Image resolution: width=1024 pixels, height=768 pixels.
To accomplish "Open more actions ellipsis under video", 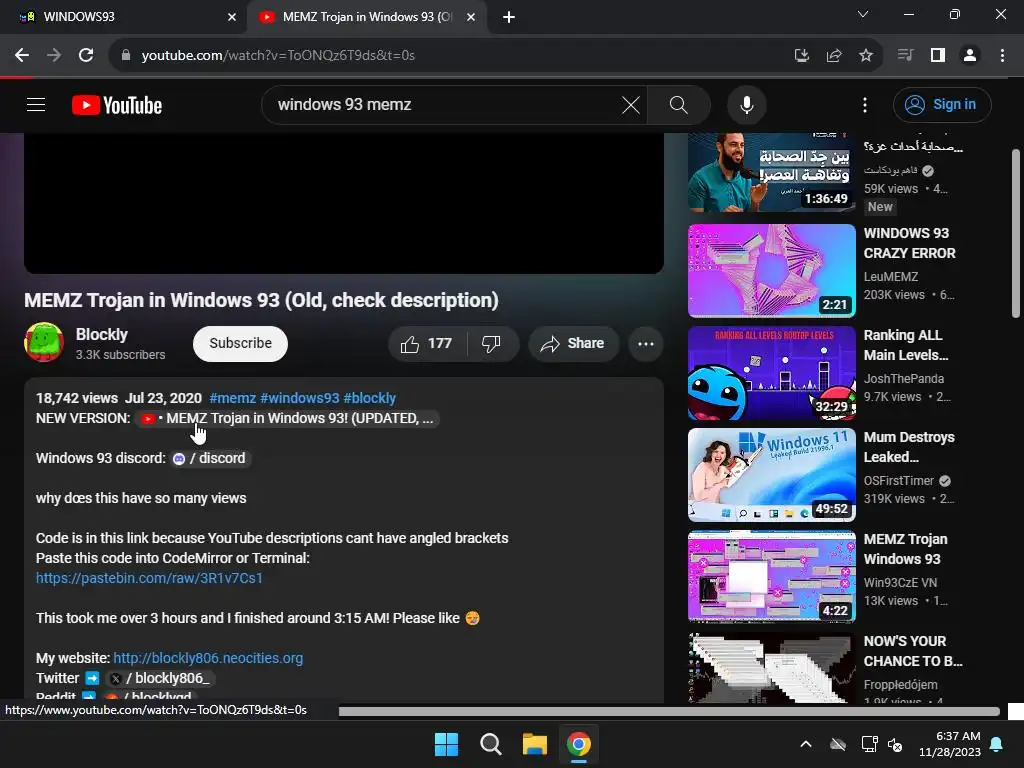I will (645, 344).
